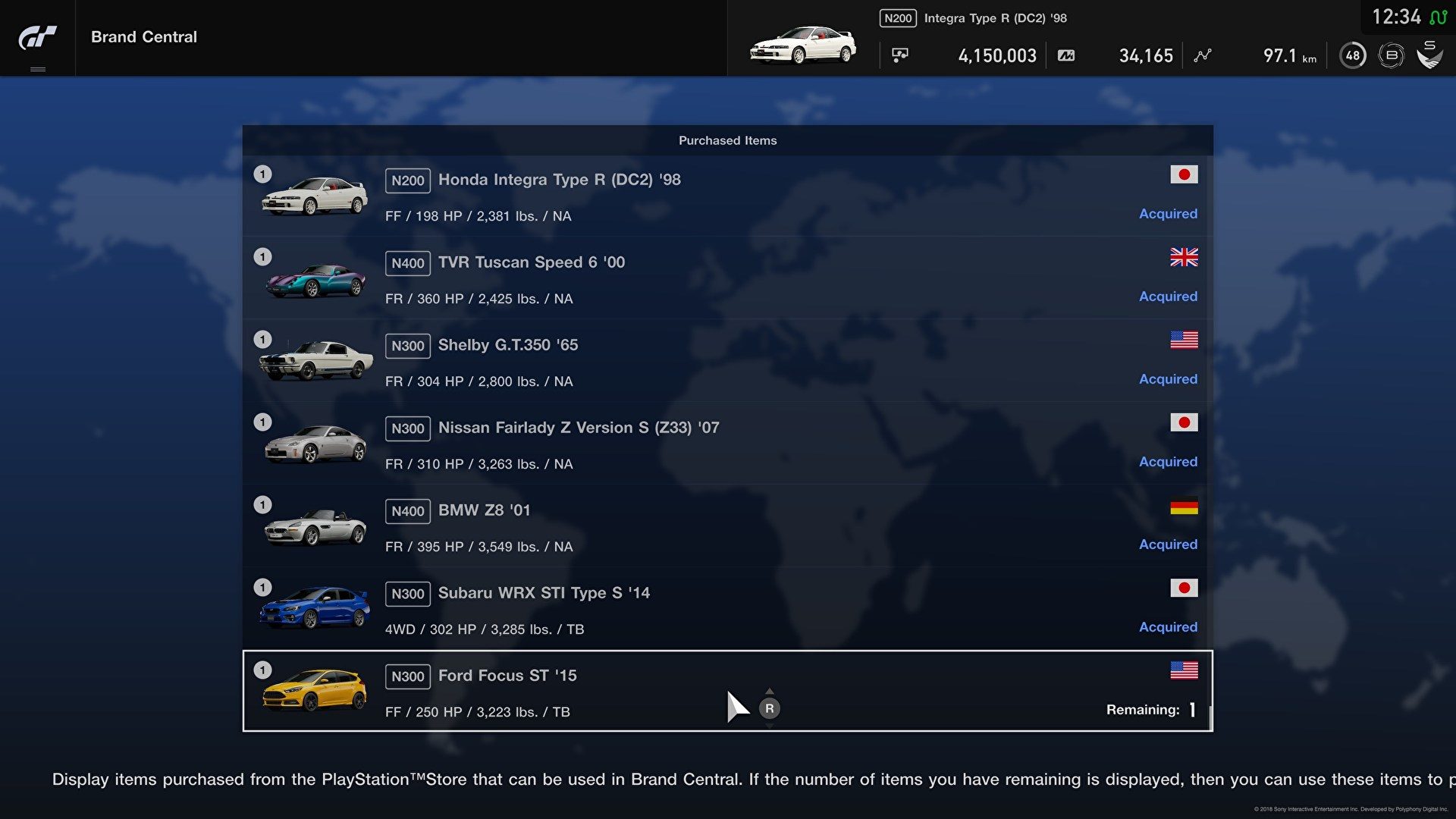Viewport: 1456px width, 819px height.
Task: Click the Japan flag on Nissan Fairlady Z row
Action: pos(1184,422)
